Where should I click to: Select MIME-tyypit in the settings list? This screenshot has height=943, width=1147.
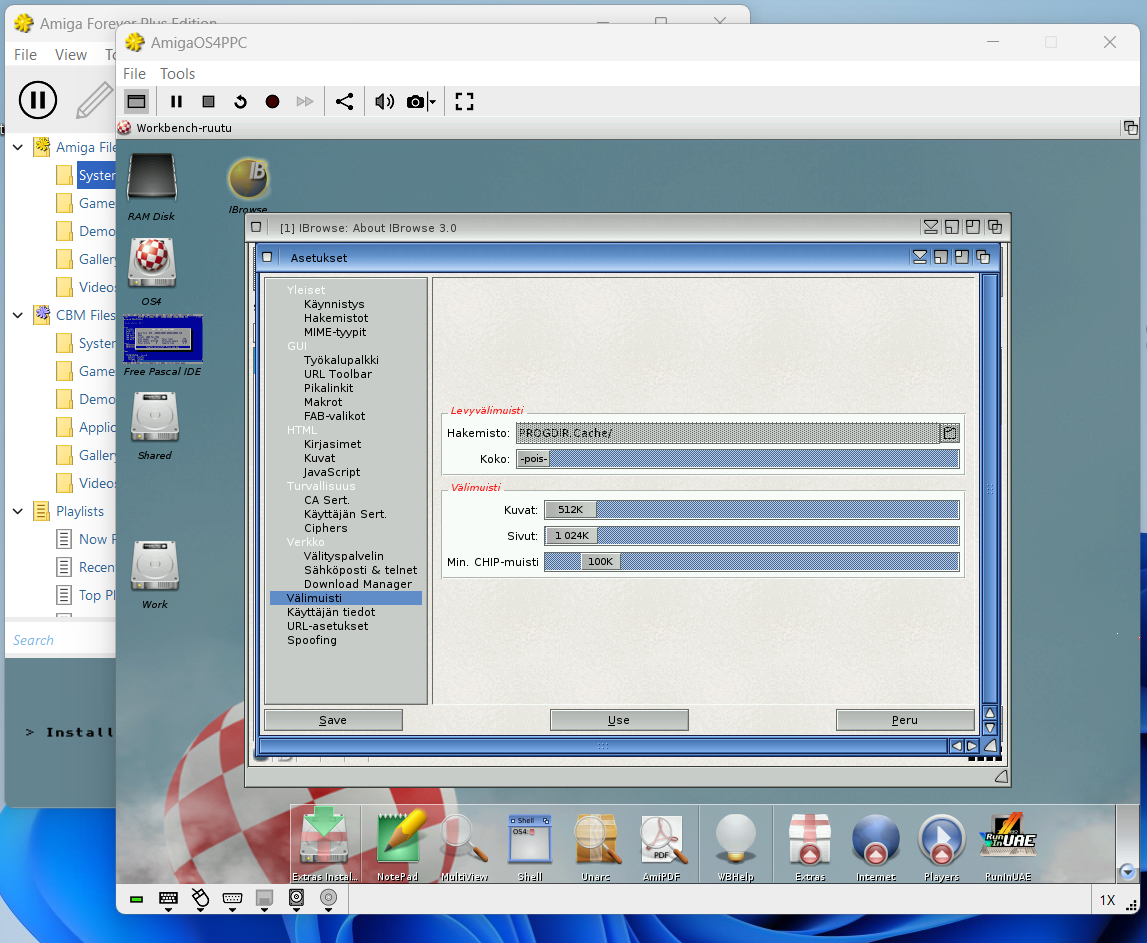click(335, 332)
